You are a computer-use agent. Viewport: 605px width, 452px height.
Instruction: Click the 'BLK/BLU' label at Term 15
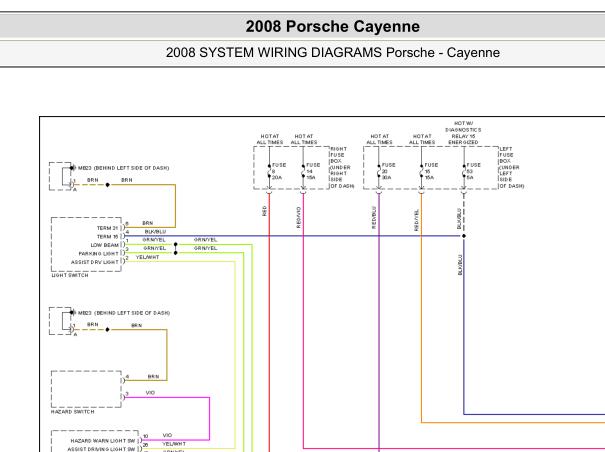(x=155, y=232)
